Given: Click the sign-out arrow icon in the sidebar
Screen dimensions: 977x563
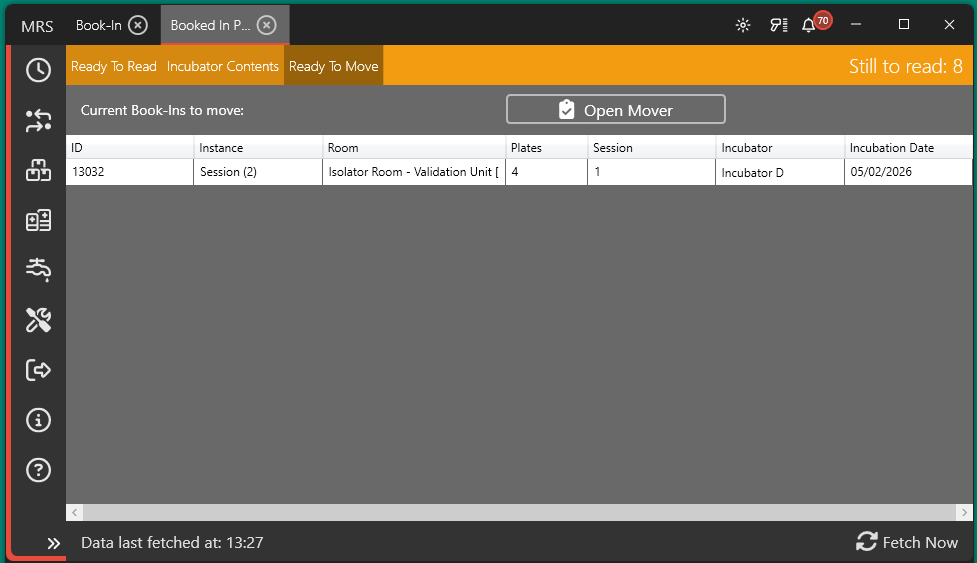Looking at the screenshot, I should pyautogui.click(x=38, y=370).
